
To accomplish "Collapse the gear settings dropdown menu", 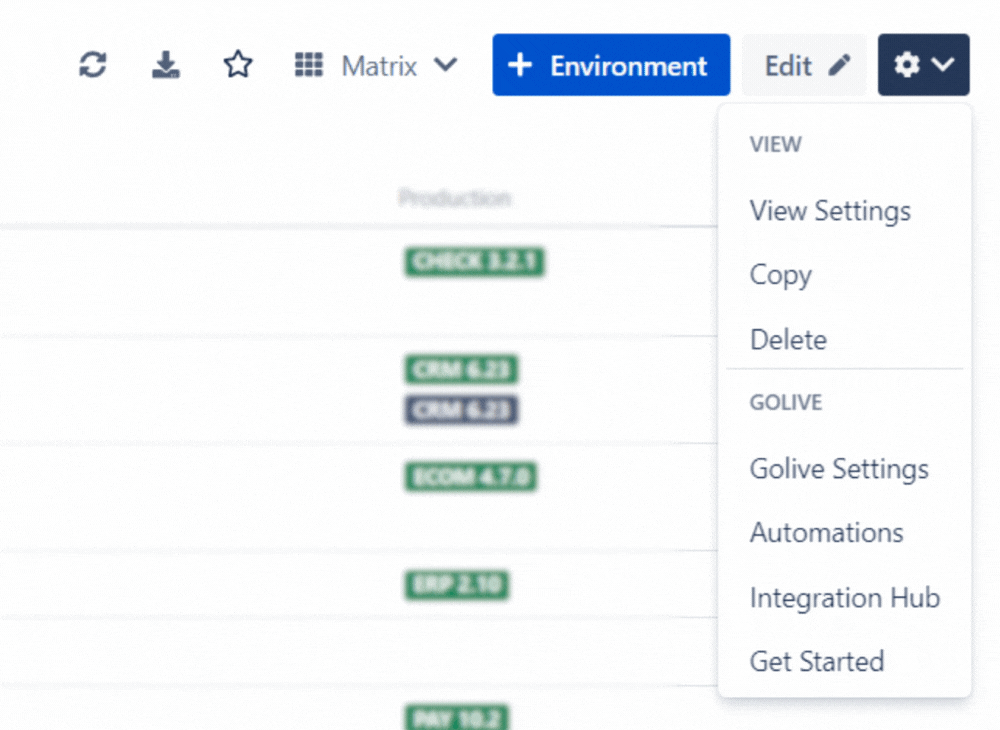I will click(x=923, y=66).
